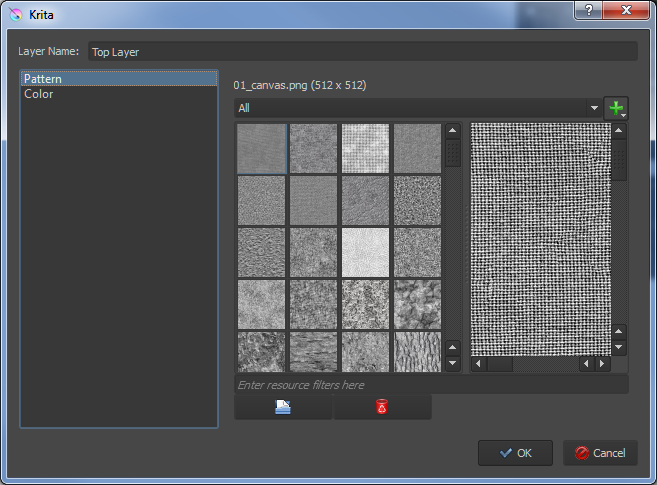Select the bark-like last thumbnail in the bottom row
Screen dimensions: 657x485
pyautogui.click(x=417, y=352)
